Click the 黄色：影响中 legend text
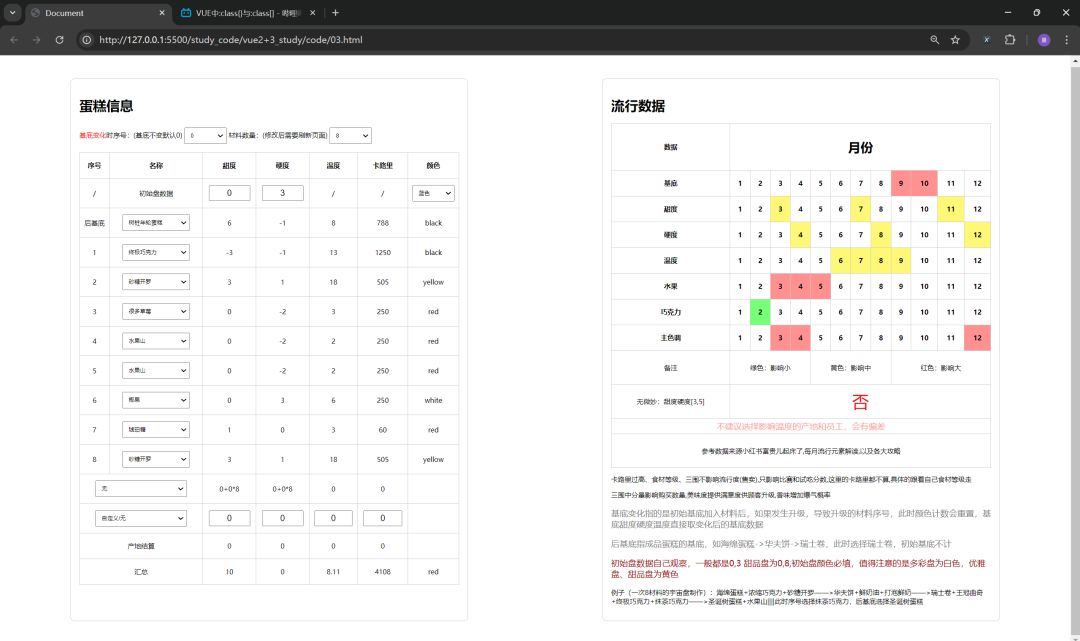The width and height of the screenshot is (1080, 641). [x=851, y=368]
